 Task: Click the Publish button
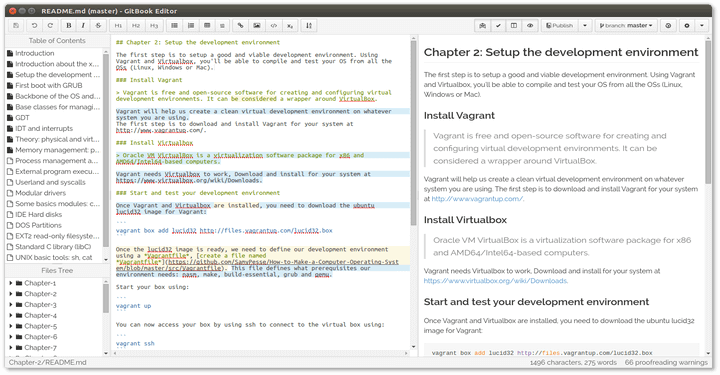(x=560, y=26)
